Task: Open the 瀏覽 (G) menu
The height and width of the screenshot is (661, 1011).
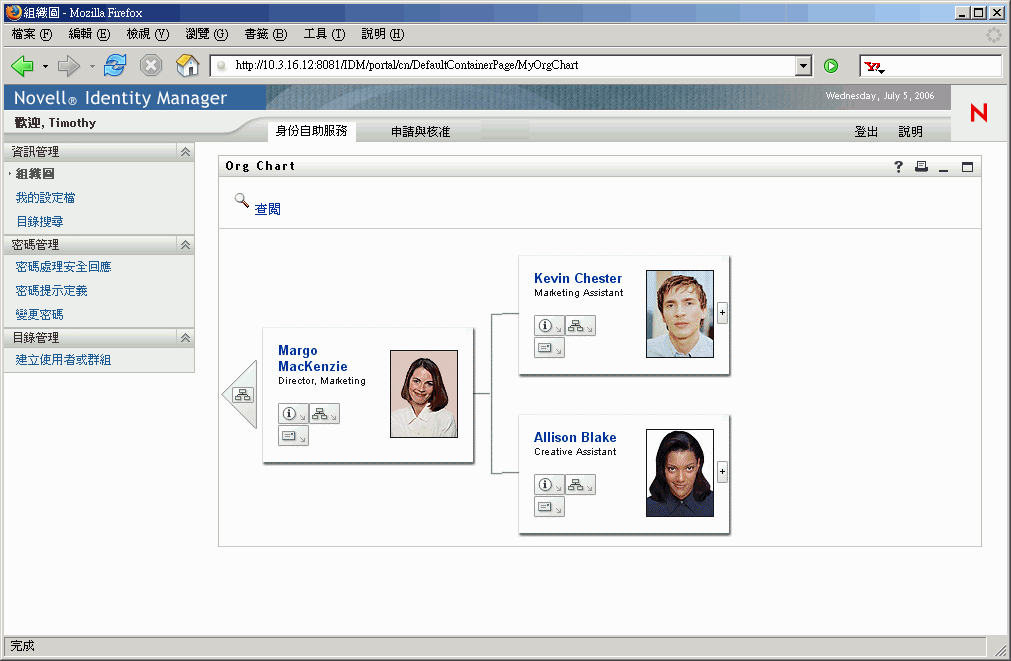Action: pos(207,34)
